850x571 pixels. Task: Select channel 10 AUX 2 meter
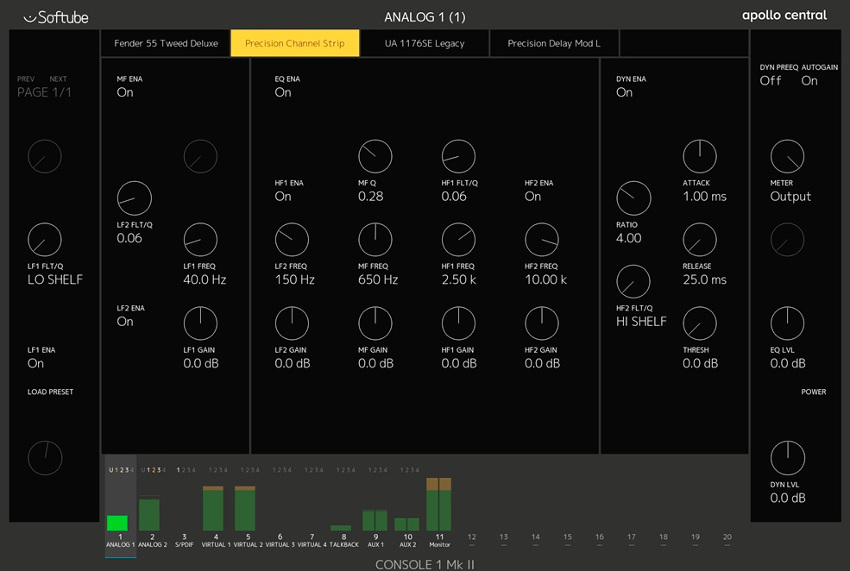tap(407, 524)
